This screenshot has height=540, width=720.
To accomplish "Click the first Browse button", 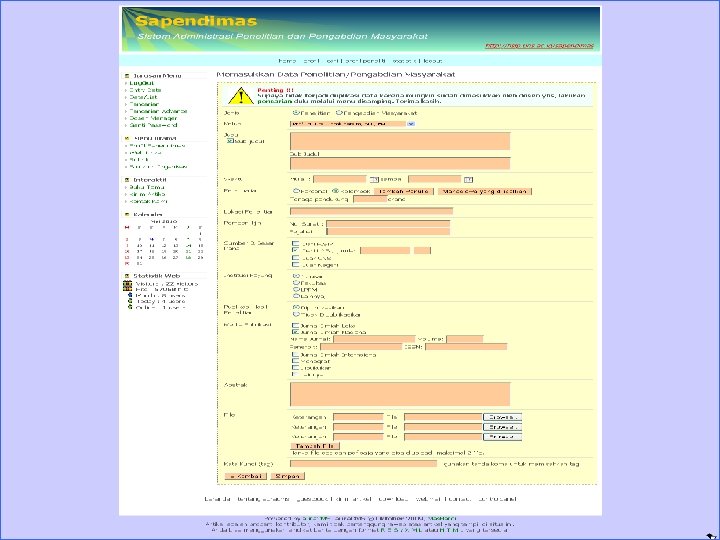I will coord(502,417).
